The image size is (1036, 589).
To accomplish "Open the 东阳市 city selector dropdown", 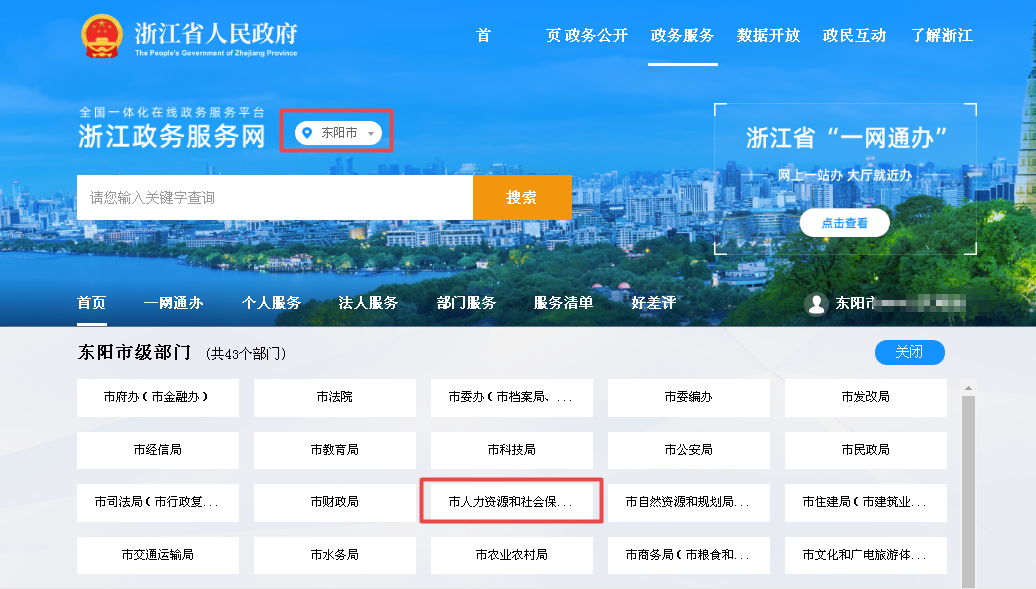I will point(338,133).
